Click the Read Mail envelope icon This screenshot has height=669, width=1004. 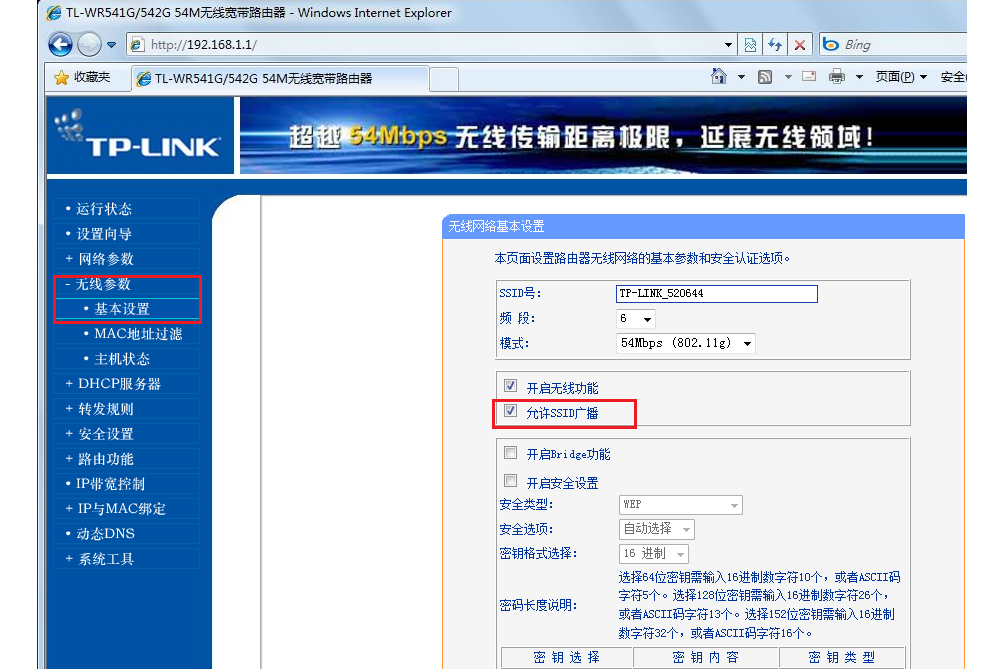tap(809, 77)
